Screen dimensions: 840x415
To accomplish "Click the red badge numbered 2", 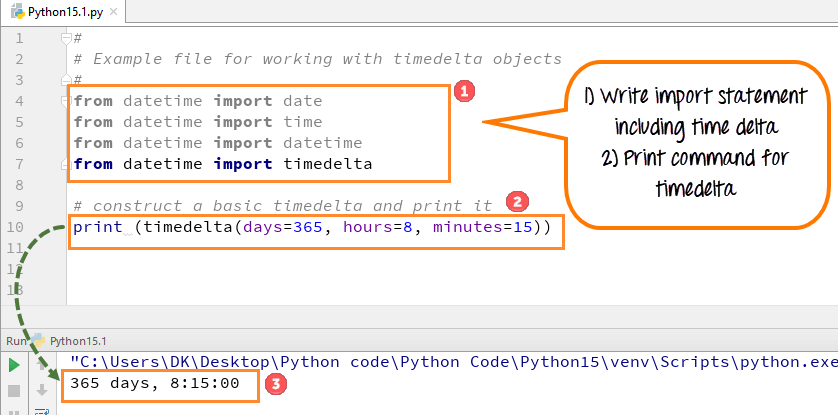I will [516, 201].
